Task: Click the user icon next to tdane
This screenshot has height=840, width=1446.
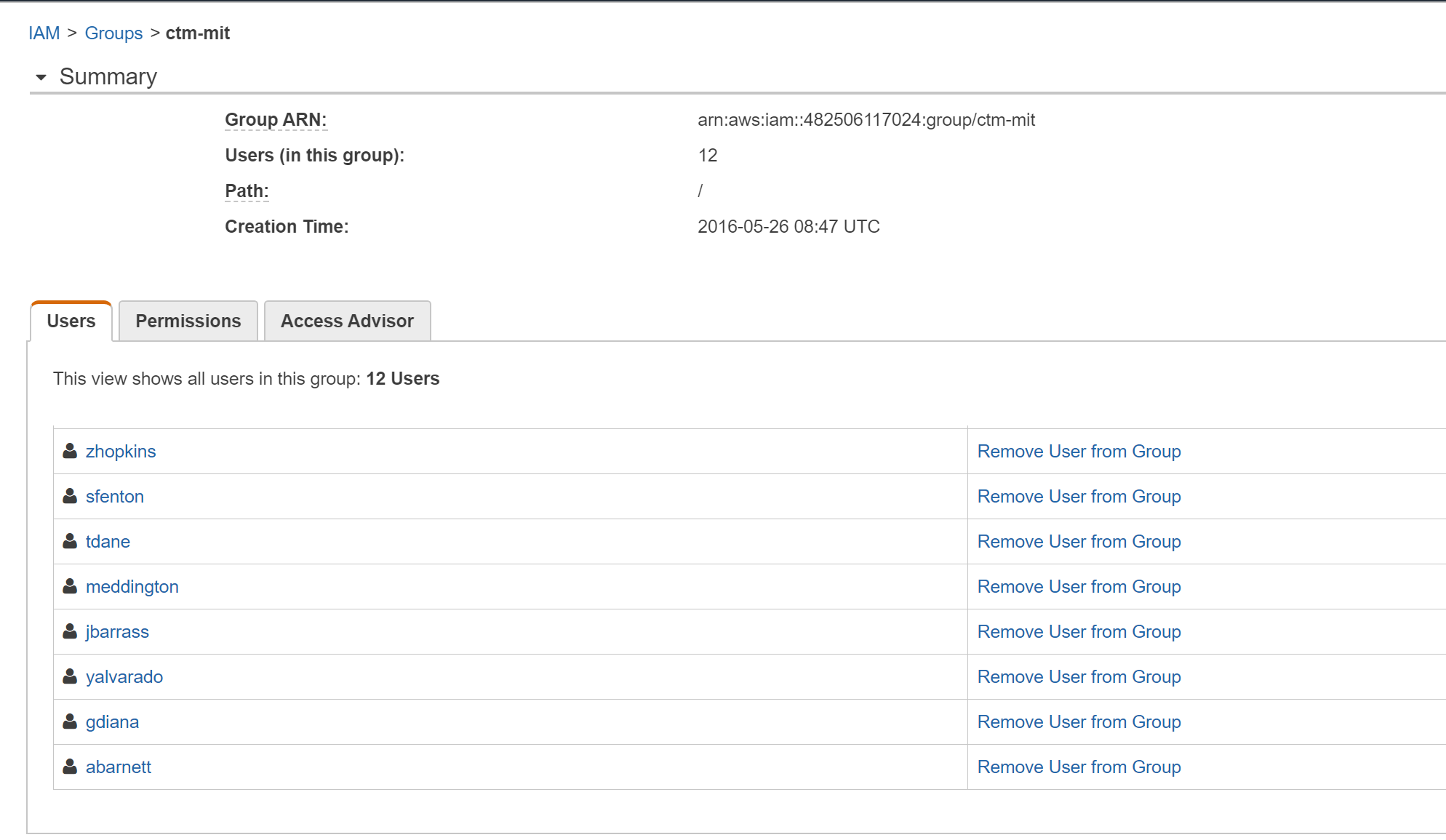Action: pyautogui.click(x=70, y=541)
